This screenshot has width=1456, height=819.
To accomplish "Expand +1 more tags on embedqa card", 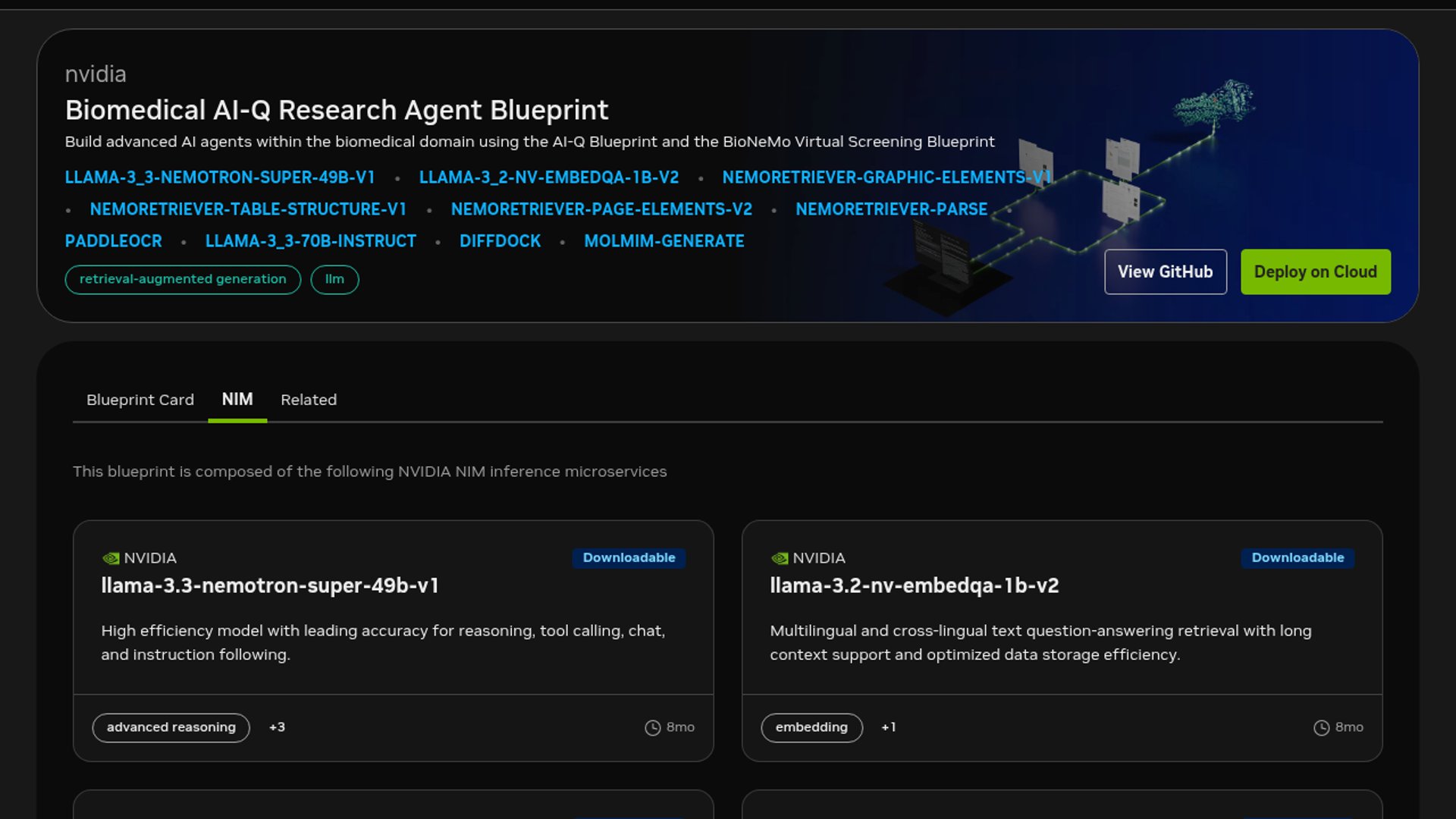I will click(888, 727).
